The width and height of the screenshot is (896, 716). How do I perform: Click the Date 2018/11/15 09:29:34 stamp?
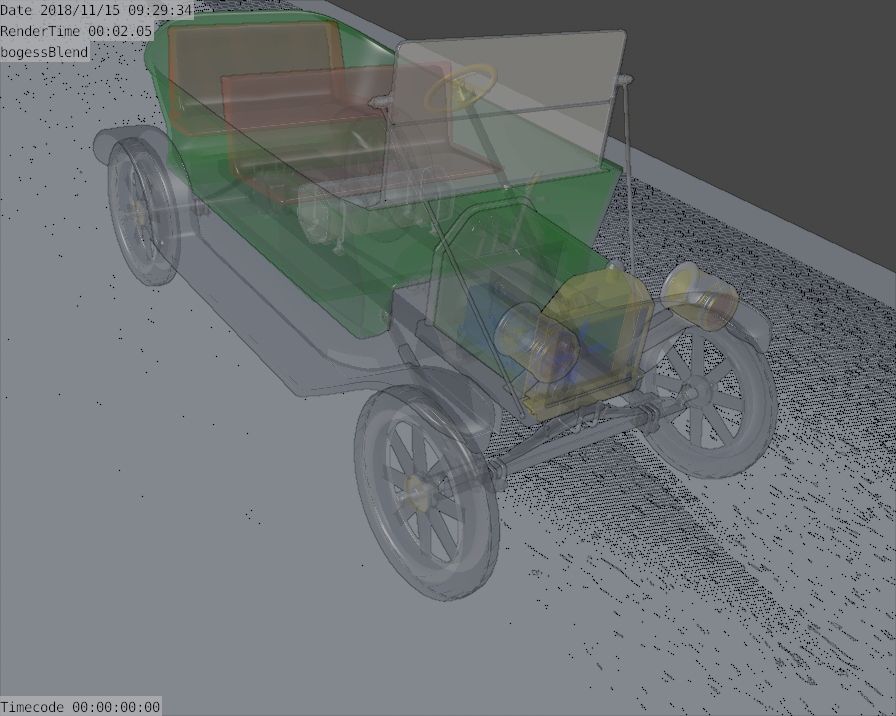coord(97,10)
